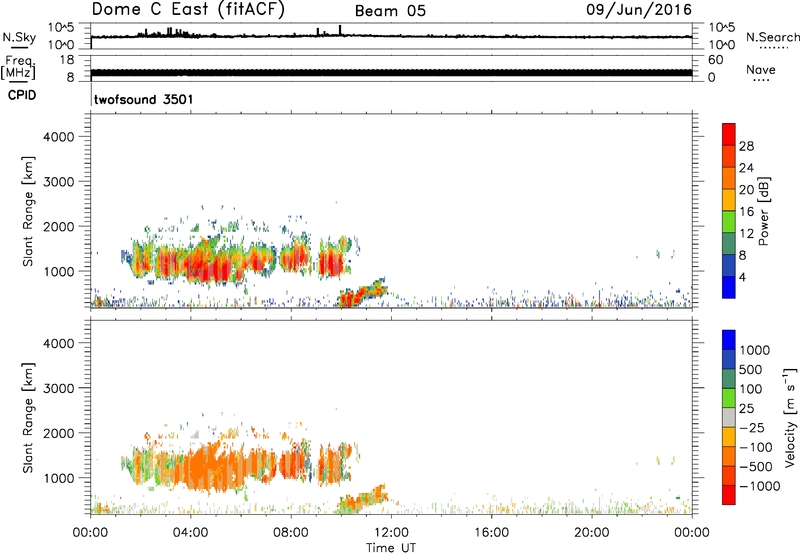
Task: Click the '16:00' time tick label
Action: click(x=491, y=533)
